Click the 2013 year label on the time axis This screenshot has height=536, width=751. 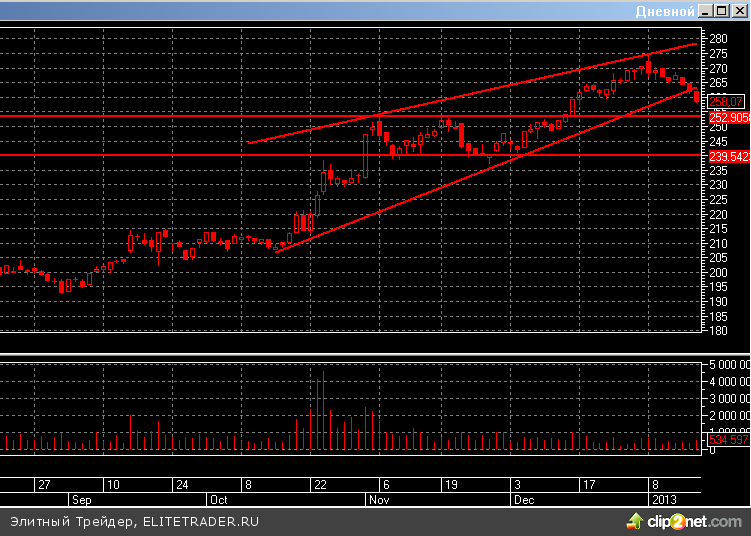tap(665, 498)
